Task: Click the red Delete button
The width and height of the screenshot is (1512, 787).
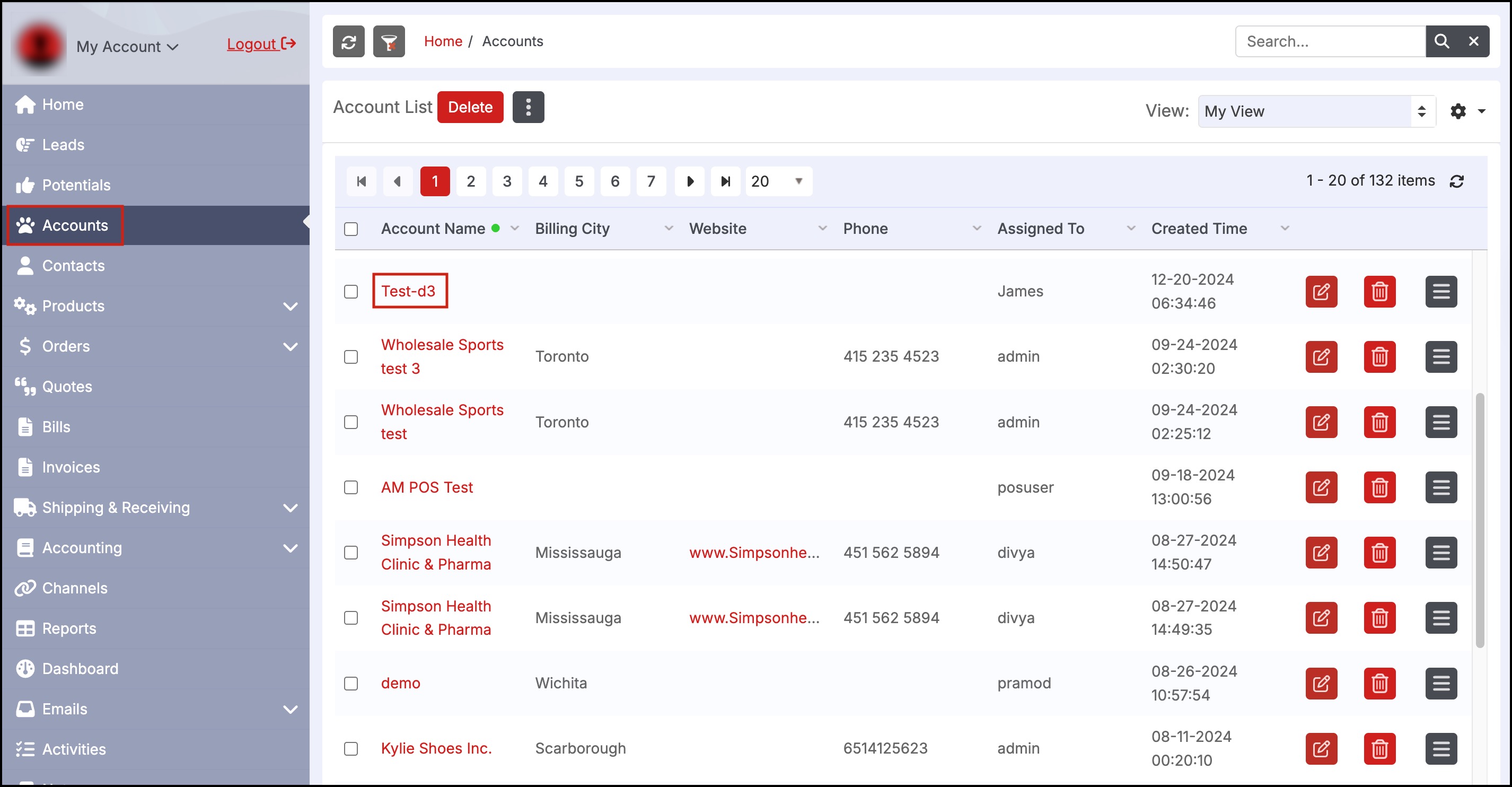Action: tap(470, 108)
